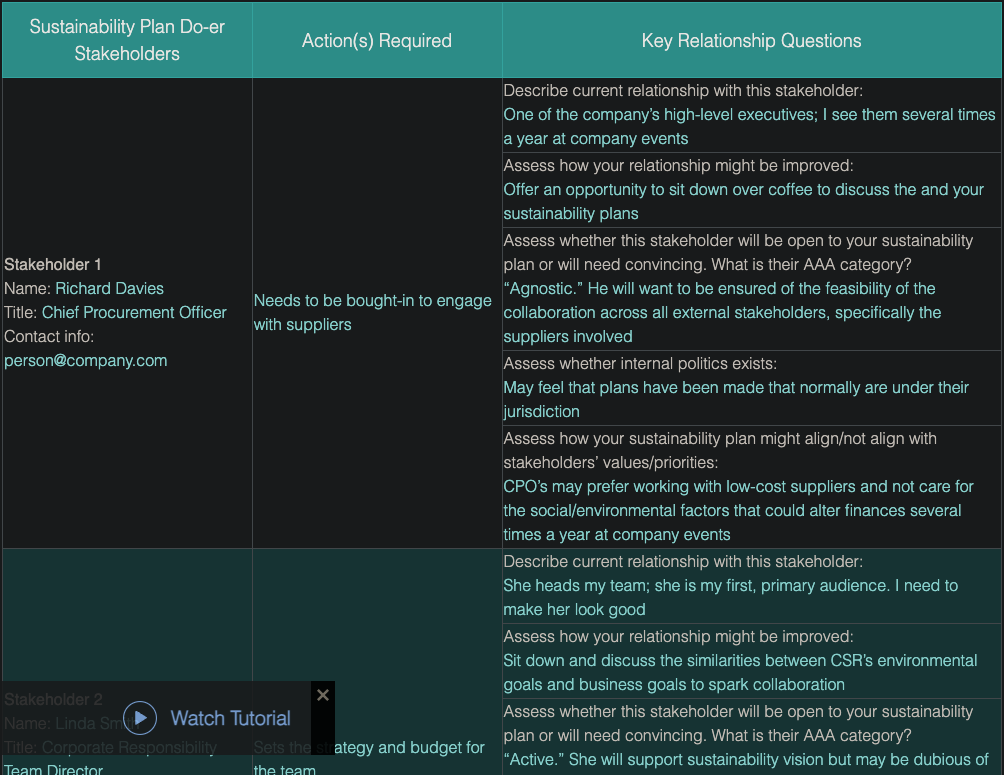
Task: Select the 'Needs to be bought-in' action cell
Action: coord(372,312)
